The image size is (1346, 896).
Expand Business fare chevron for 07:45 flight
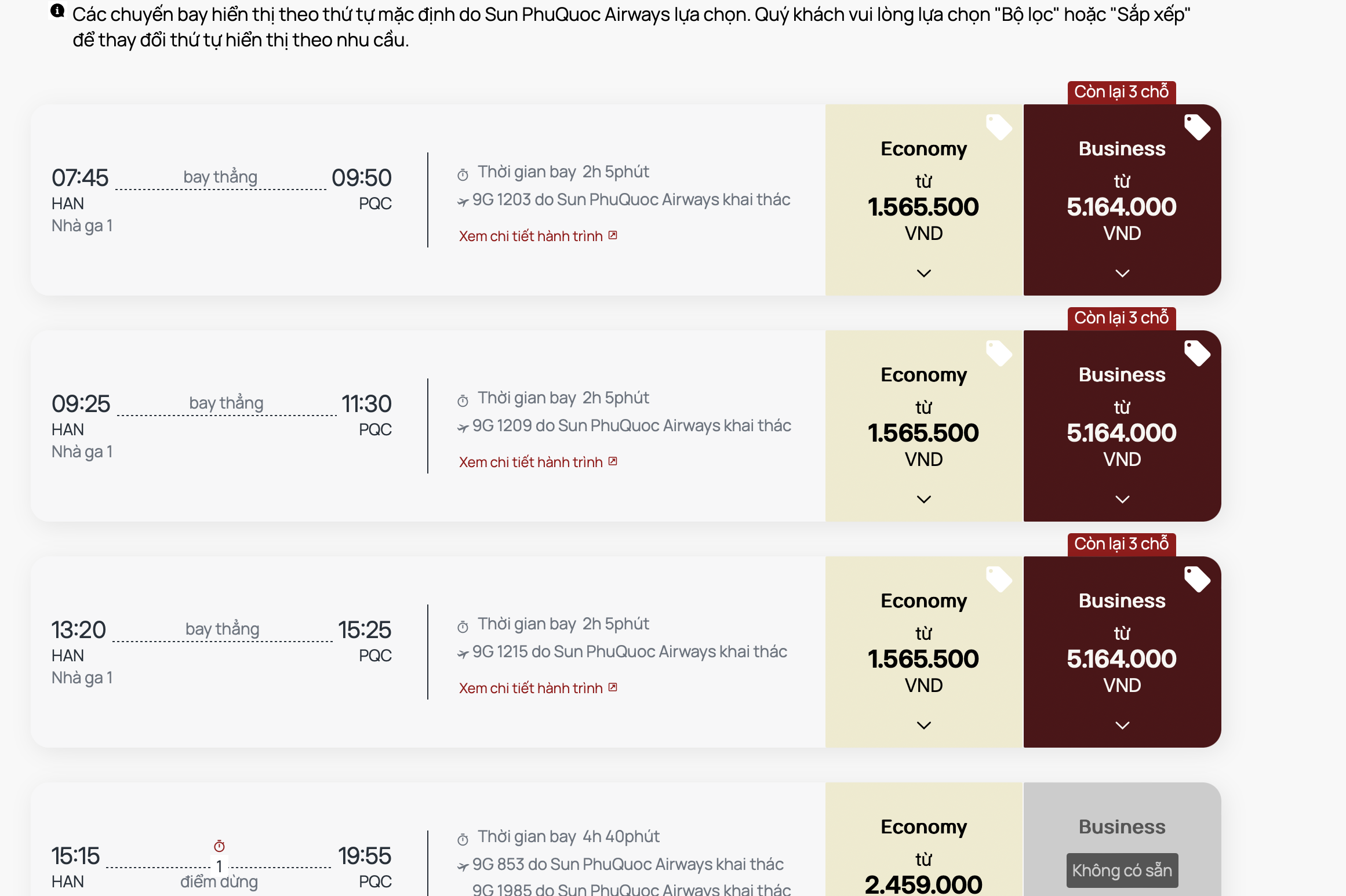(1122, 273)
